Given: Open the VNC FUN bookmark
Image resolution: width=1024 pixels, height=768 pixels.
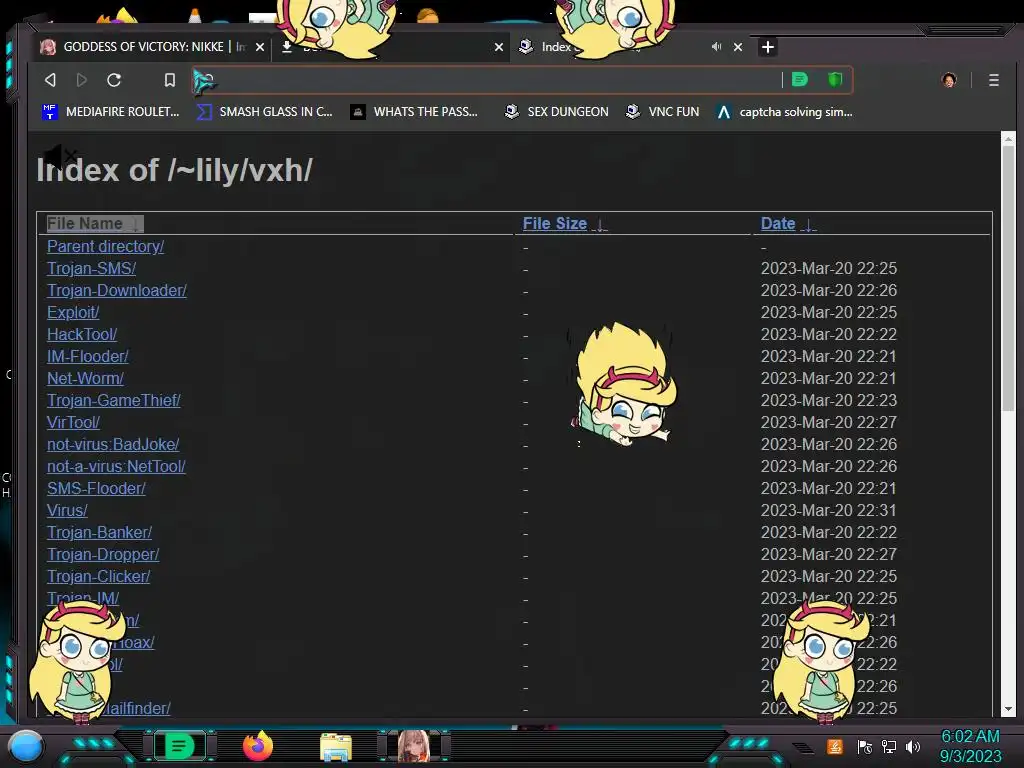Looking at the screenshot, I should point(662,112).
